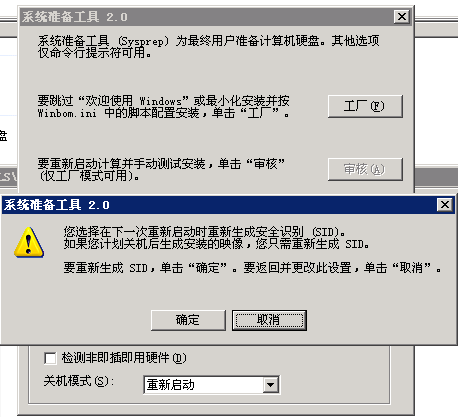The image size is (458, 417).
Task: Toggle via the 检测非即插即用硬件(D) label text
Action: [x=124, y=358]
